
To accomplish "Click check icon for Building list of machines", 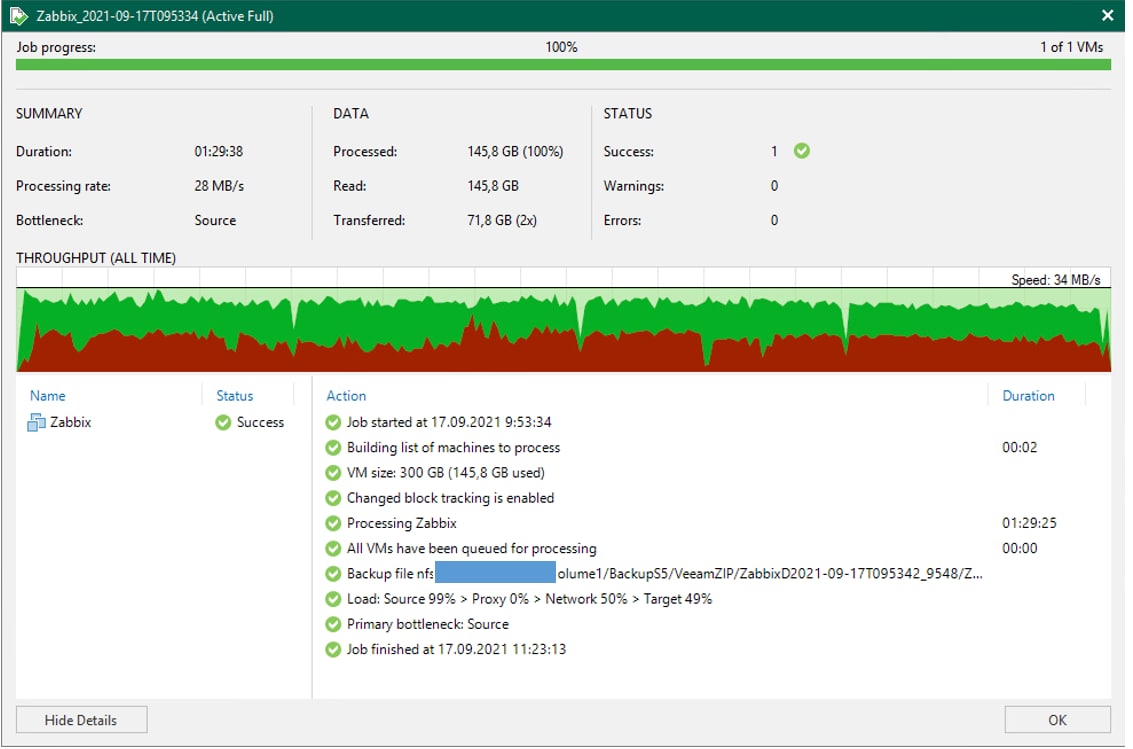I will point(335,450).
